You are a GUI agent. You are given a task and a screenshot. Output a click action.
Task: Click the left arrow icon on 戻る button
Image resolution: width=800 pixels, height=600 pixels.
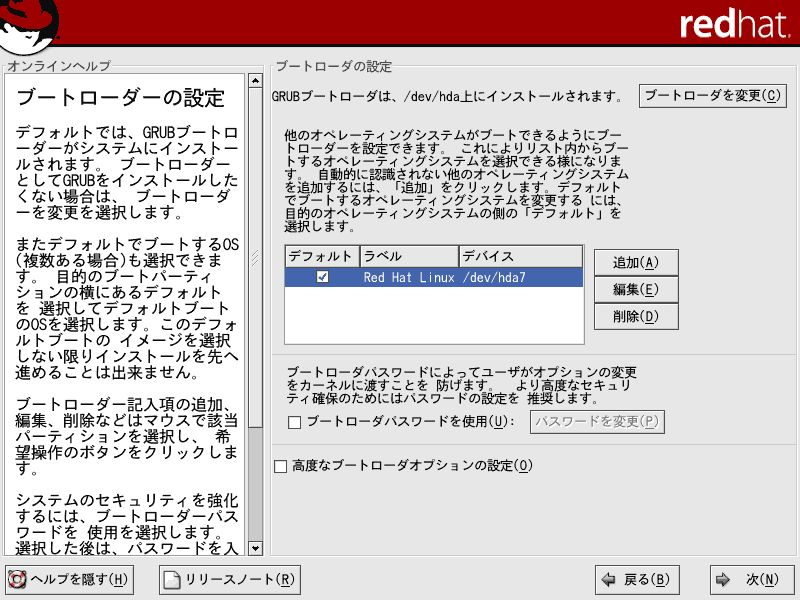pyautogui.click(x=609, y=580)
